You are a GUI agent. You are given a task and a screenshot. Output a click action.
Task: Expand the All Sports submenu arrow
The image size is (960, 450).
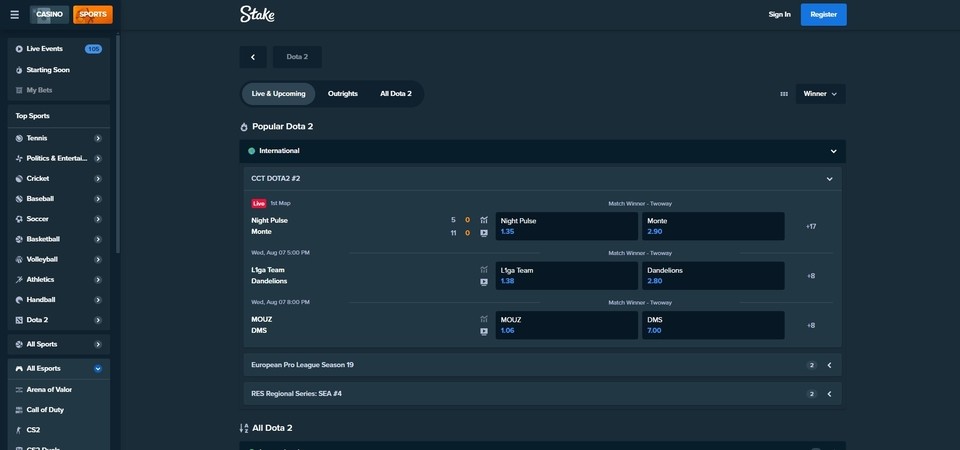tap(98, 345)
